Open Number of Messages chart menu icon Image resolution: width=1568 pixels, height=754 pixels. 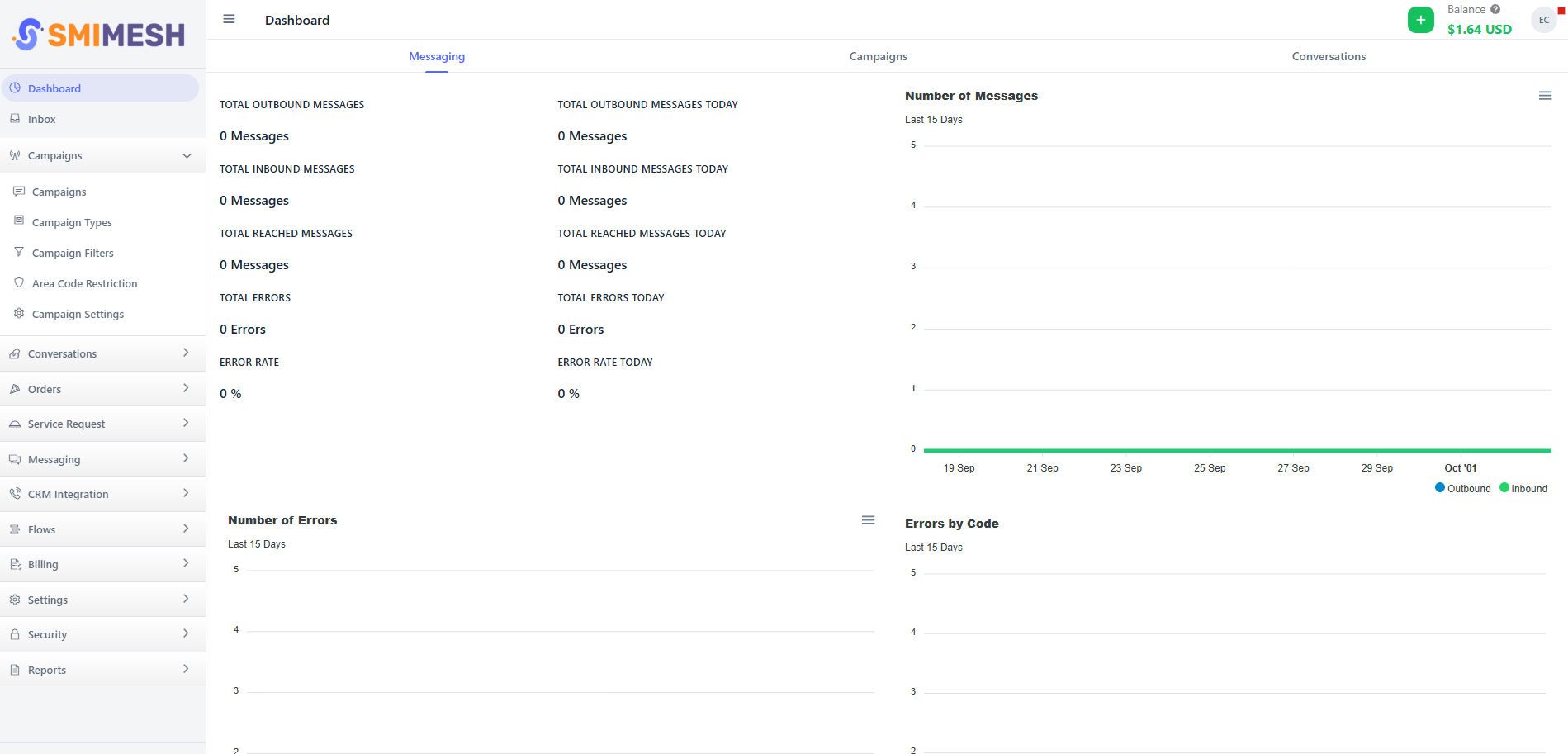point(1545,96)
